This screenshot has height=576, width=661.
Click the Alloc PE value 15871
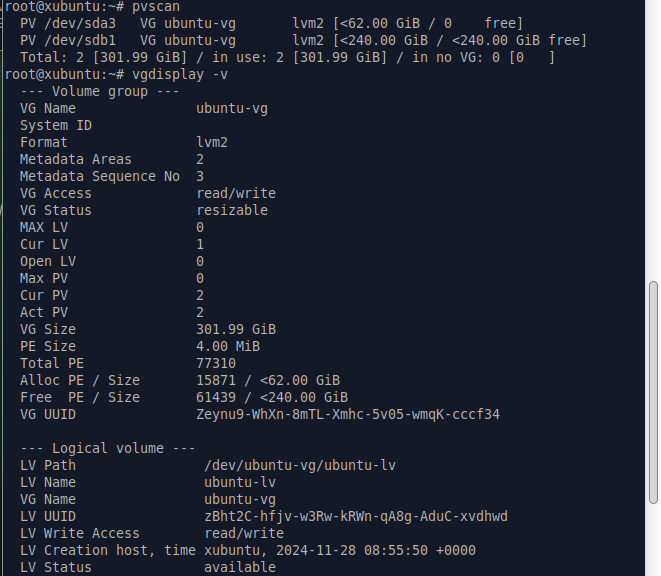pos(216,380)
